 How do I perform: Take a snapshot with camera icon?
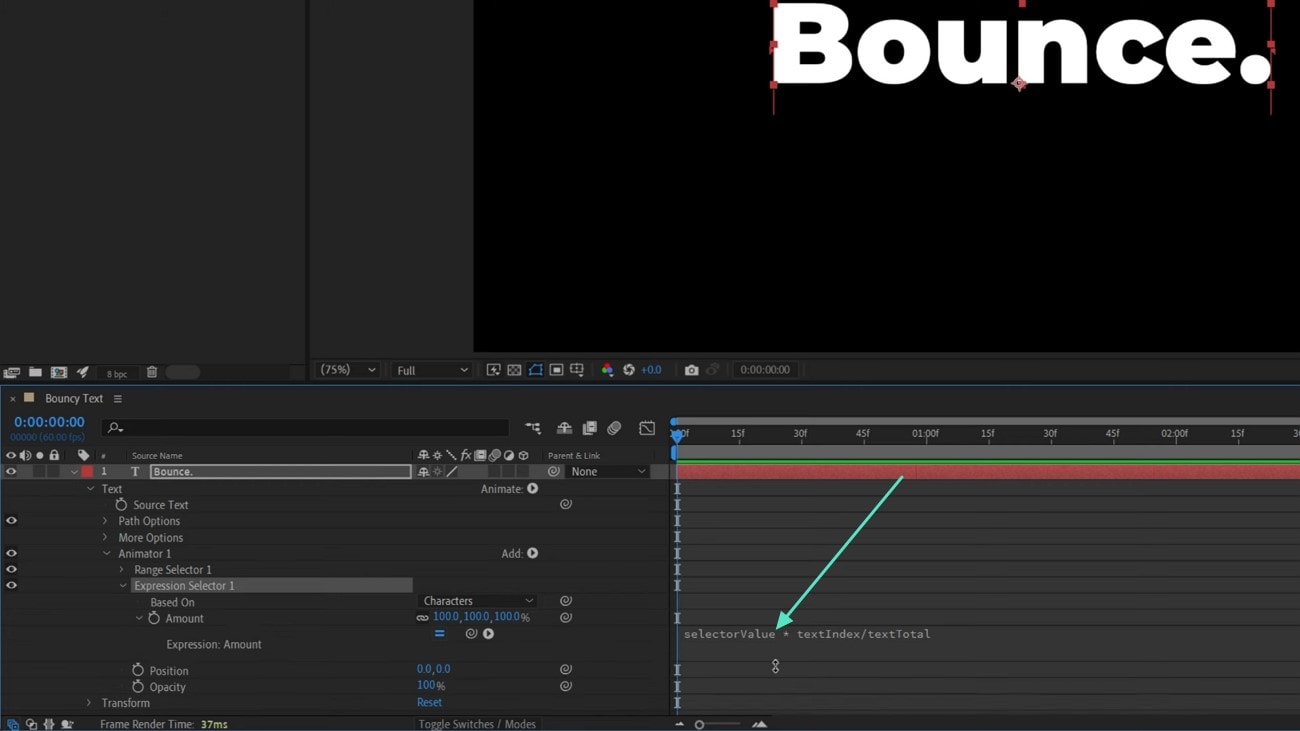click(691, 370)
